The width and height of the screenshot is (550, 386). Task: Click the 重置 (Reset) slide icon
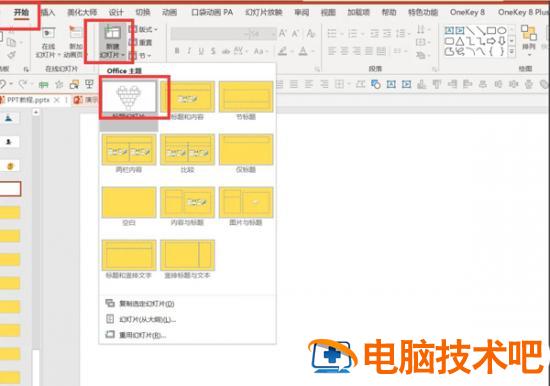[133, 42]
